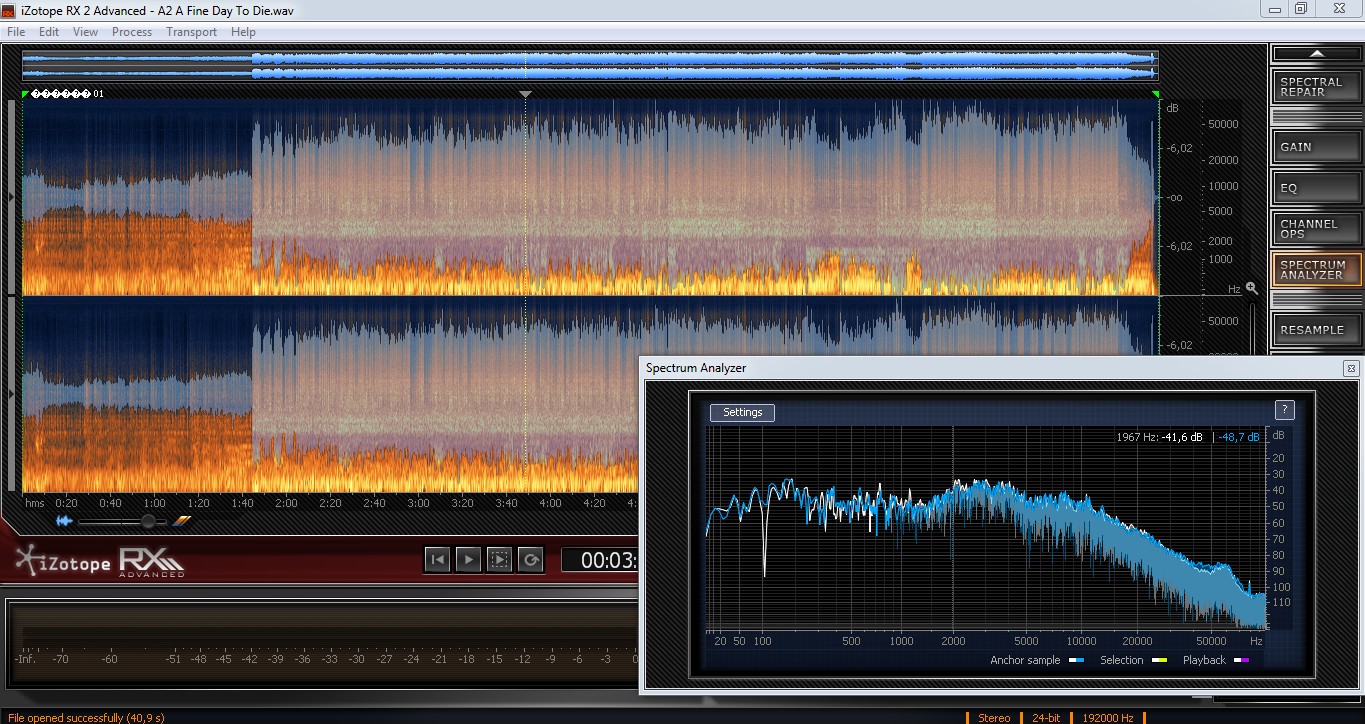Click the green start marker at left
The height and width of the screenshot is (724, 1365).
tap(26, 94)
